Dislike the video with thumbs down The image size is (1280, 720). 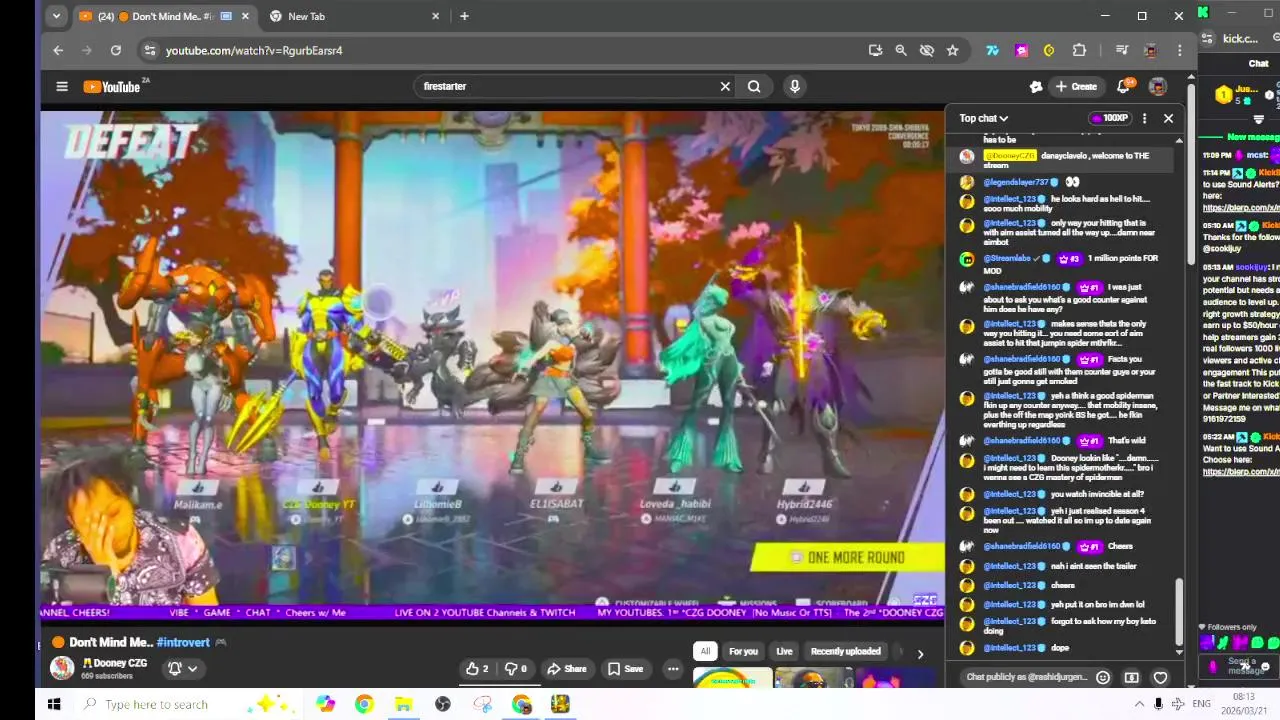(x=515, y=669)
